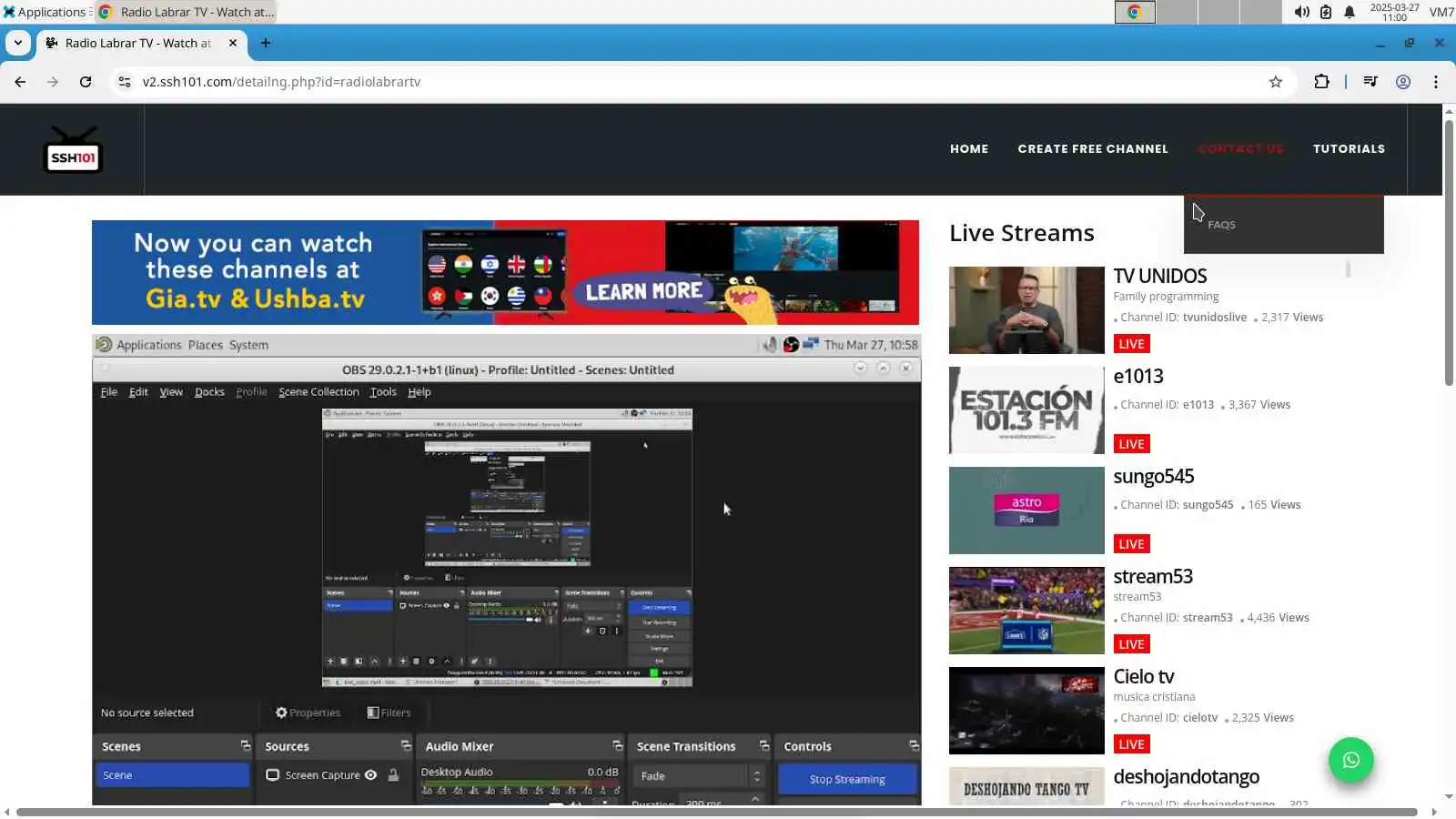The height and width of the screenshot is (819, 1456).
Task: Open the battery power indicator in the panel
Action: [1326, 12]
